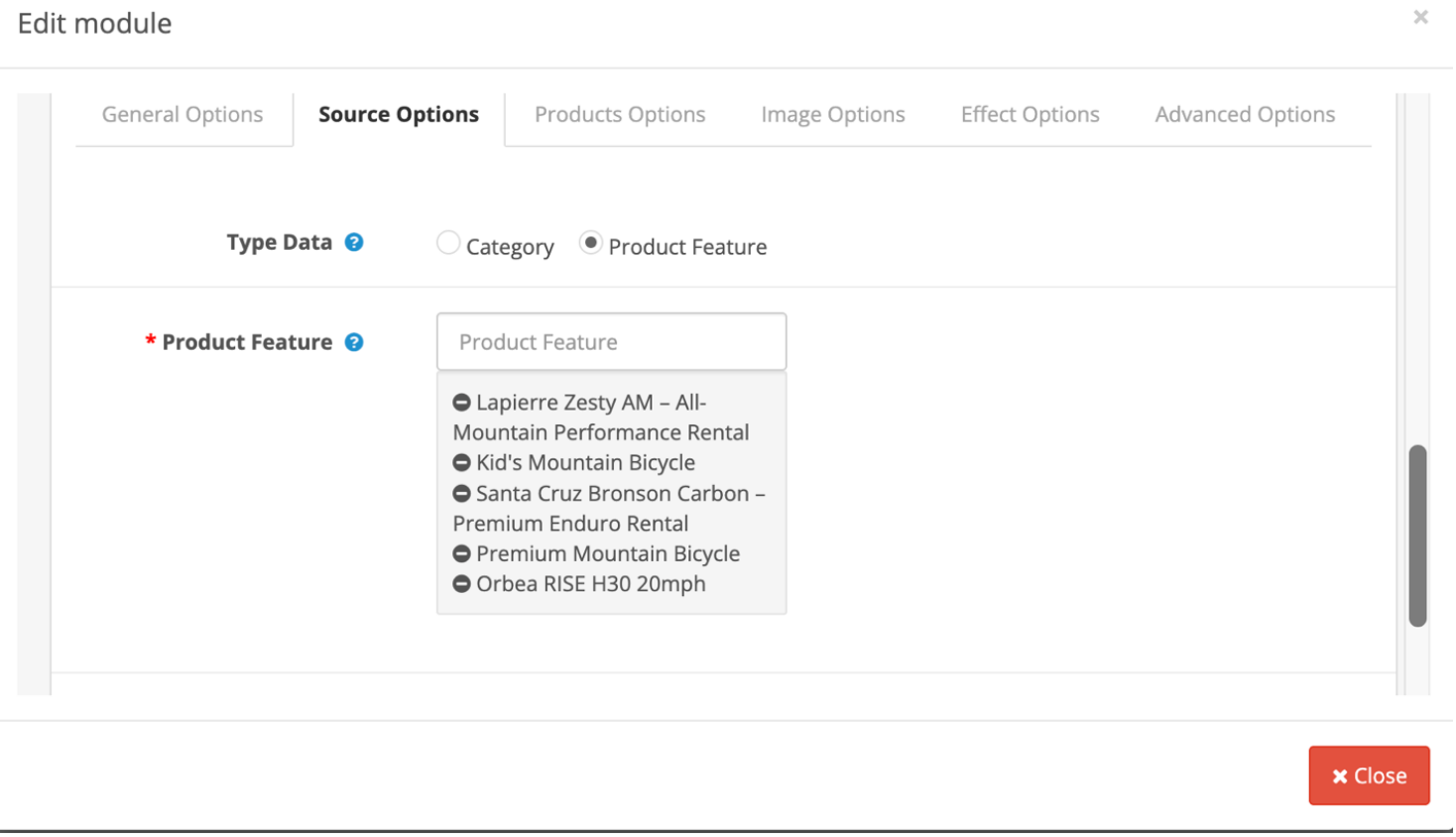Viewport: 1456px width, 837px height.
Task: Open the Image Options tab
Action: coord(833,115)
